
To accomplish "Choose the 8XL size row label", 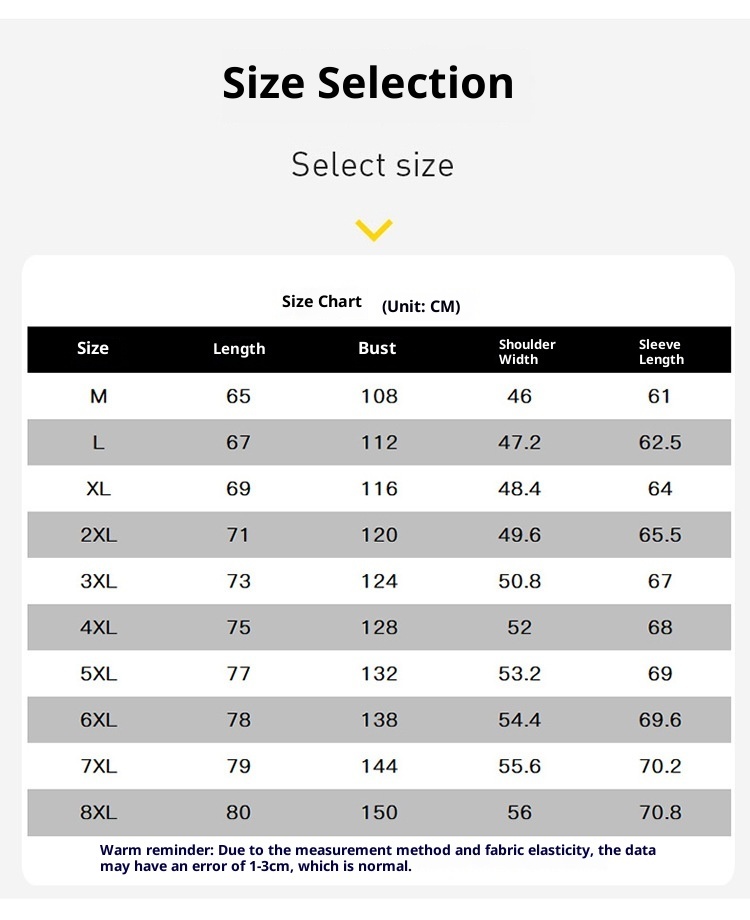I will point(98,813).
